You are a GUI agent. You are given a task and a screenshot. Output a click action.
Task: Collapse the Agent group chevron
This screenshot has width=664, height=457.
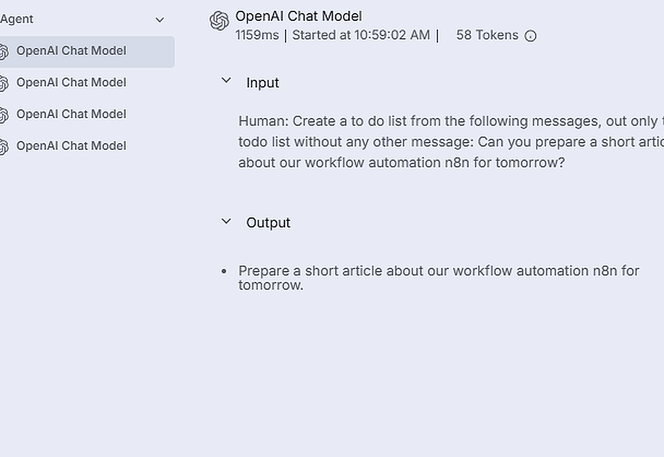coord(159,19)
